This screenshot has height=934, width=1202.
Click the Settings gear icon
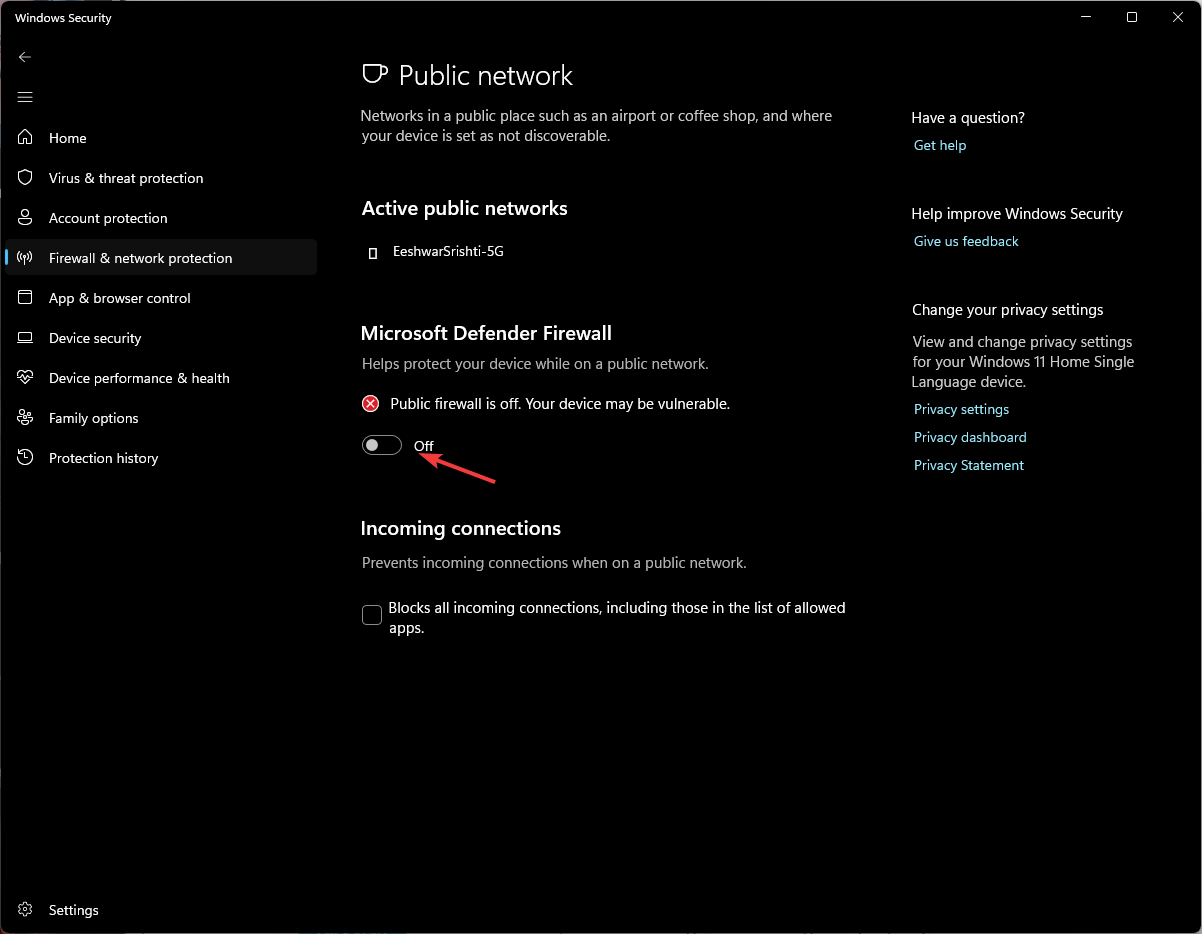click(26, 910)
